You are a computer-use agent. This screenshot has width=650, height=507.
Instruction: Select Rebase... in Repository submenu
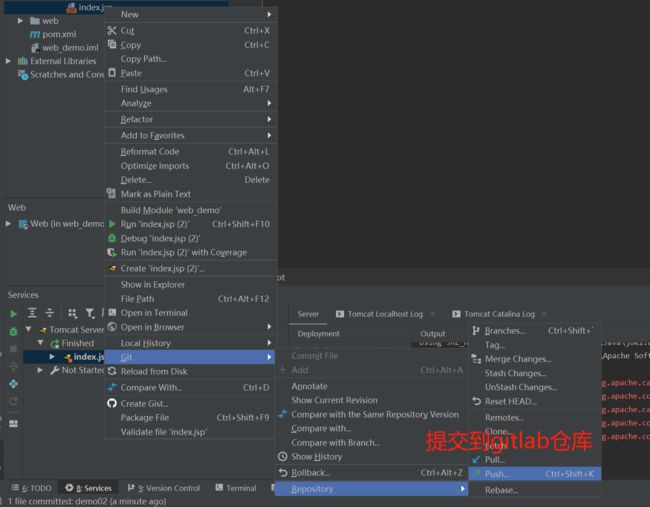pos(535,490)
